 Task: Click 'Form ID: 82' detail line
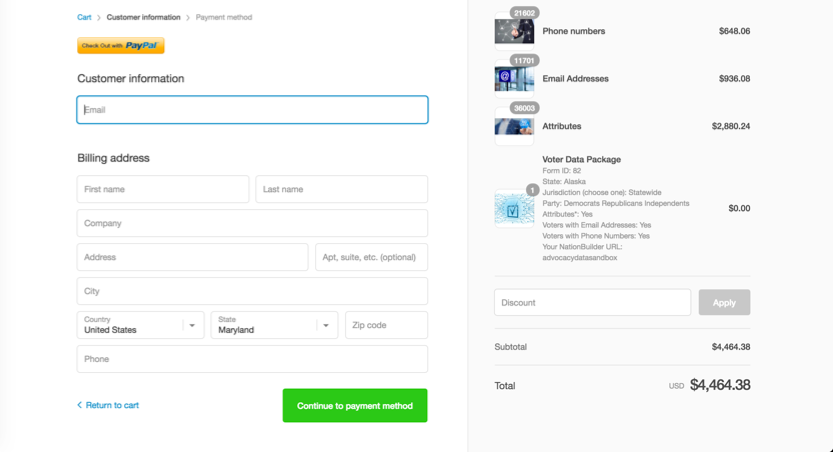[x=562, y=170]
